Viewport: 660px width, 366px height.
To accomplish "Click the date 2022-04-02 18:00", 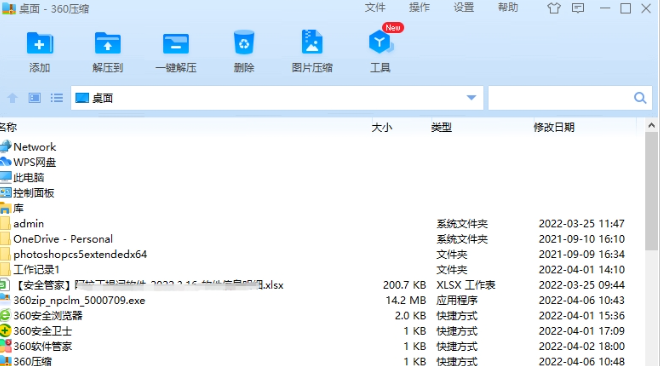I will coord(582,346).
